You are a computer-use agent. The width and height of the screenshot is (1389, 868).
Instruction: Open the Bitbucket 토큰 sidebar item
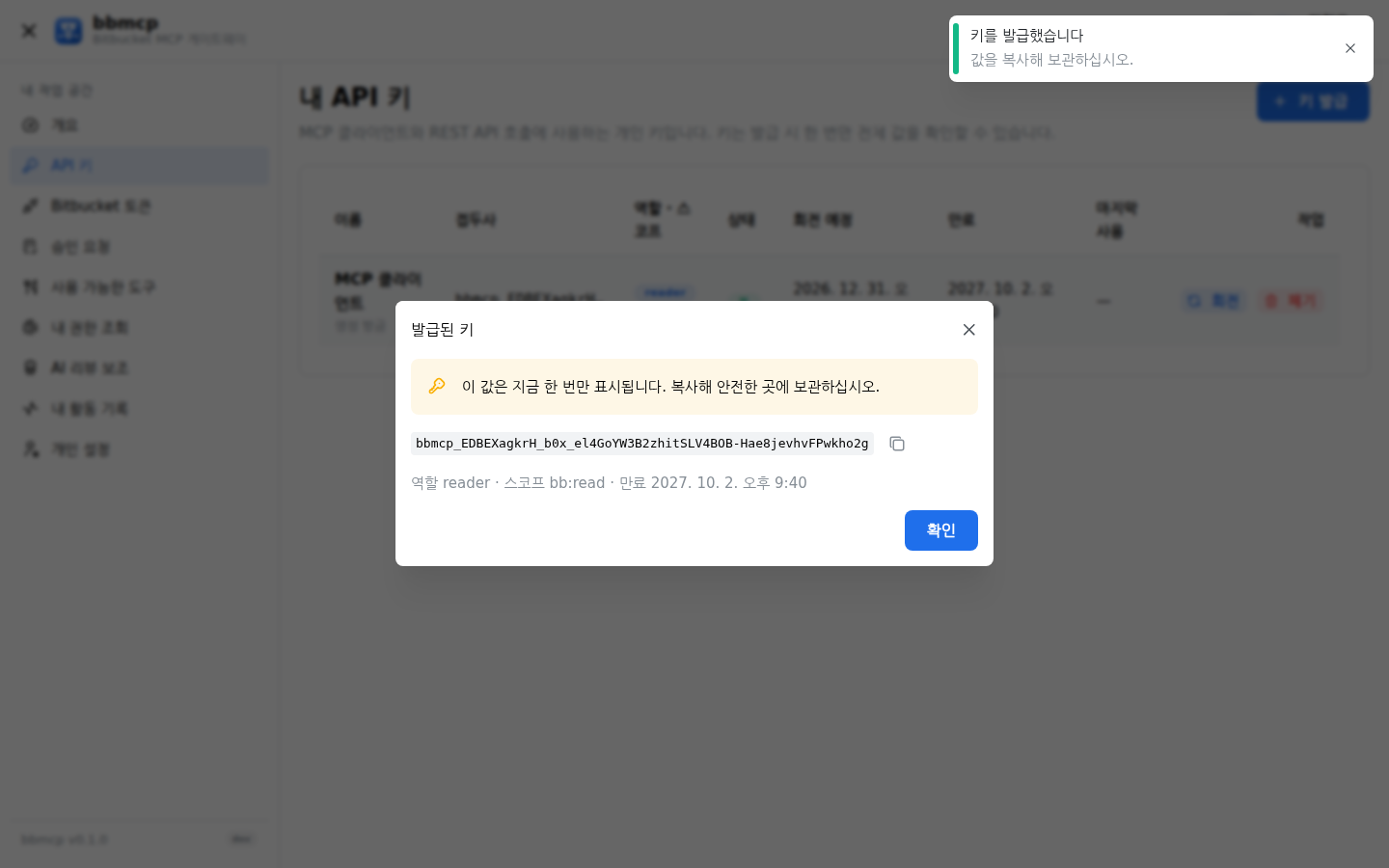tap(140, 206)
